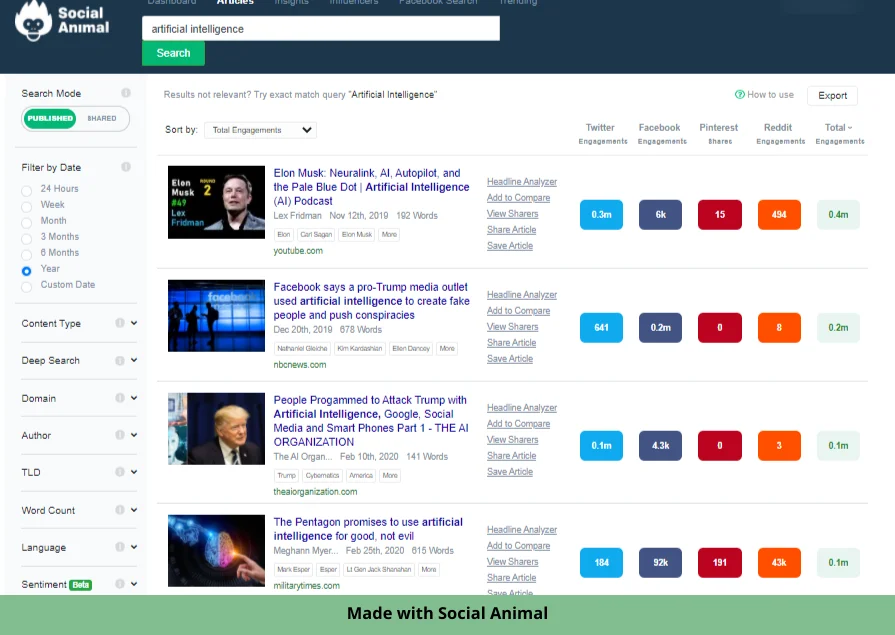This screenshot has width=895, height=635.
Task: Select the Week date filter
Action: click(26, 206)
